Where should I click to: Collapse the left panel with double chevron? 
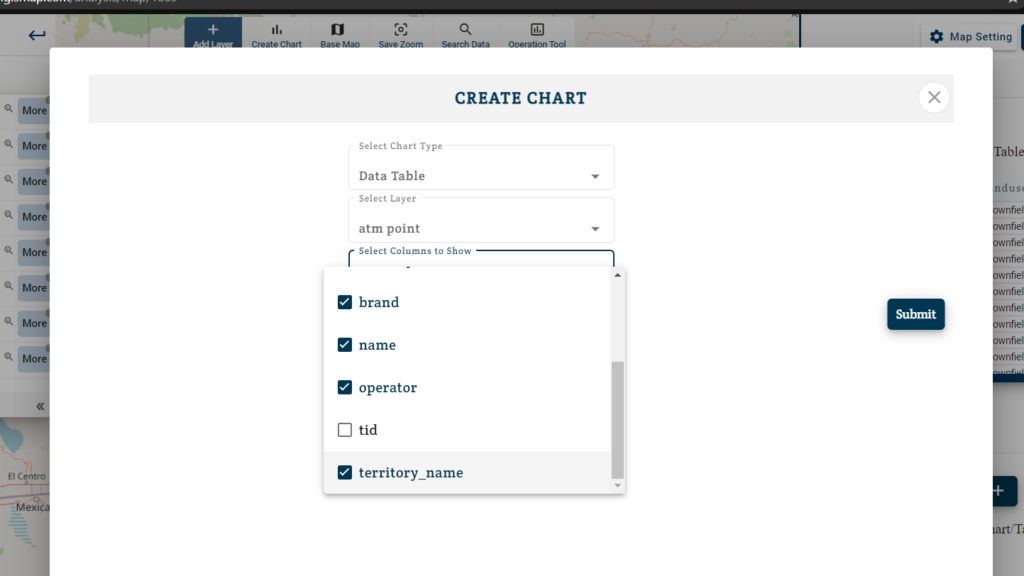[x=41, y=406]
